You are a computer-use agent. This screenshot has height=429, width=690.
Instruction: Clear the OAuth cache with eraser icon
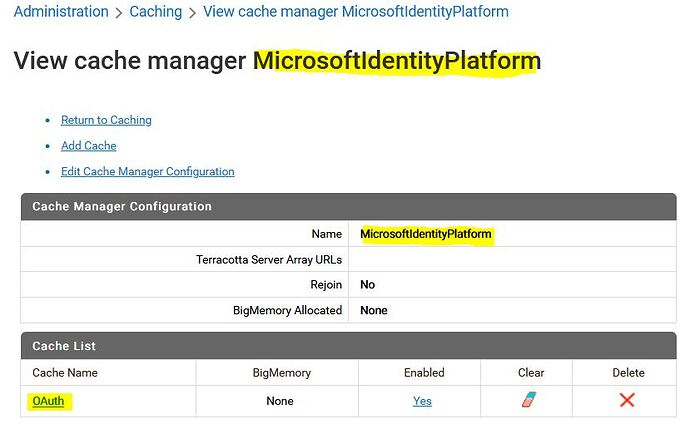pos(529,400)
